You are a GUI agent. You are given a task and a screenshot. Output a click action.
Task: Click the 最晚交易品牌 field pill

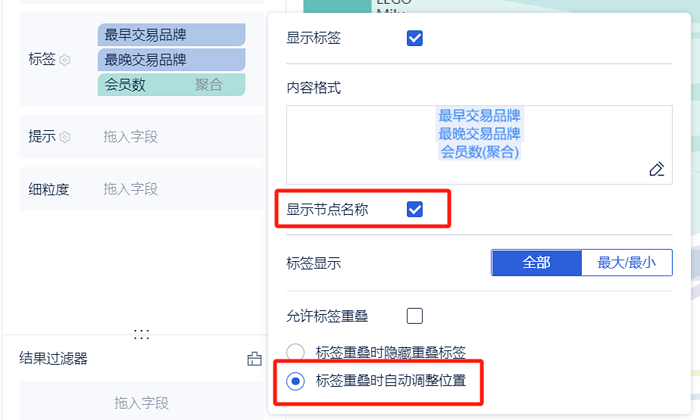pyautogui.click(x=171, y=60)
